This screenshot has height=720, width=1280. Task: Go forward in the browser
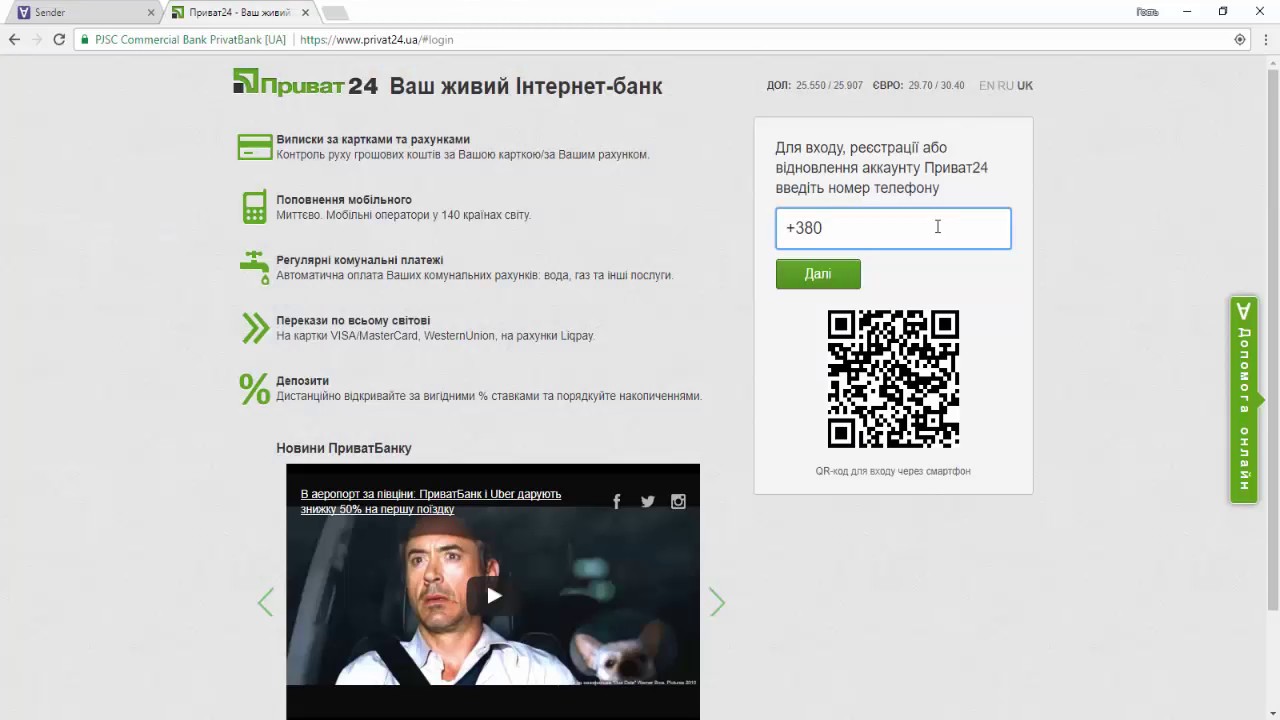click(x=37, y=39)
